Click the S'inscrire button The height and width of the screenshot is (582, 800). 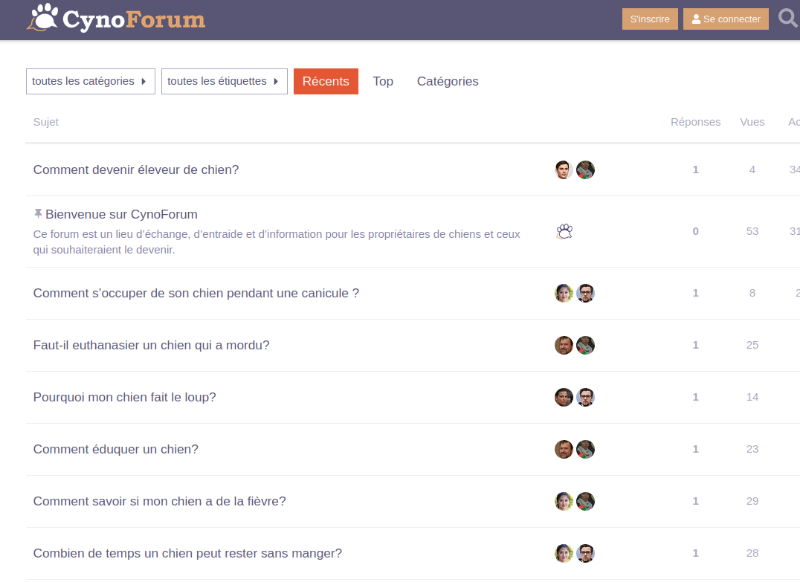(649, 19)
